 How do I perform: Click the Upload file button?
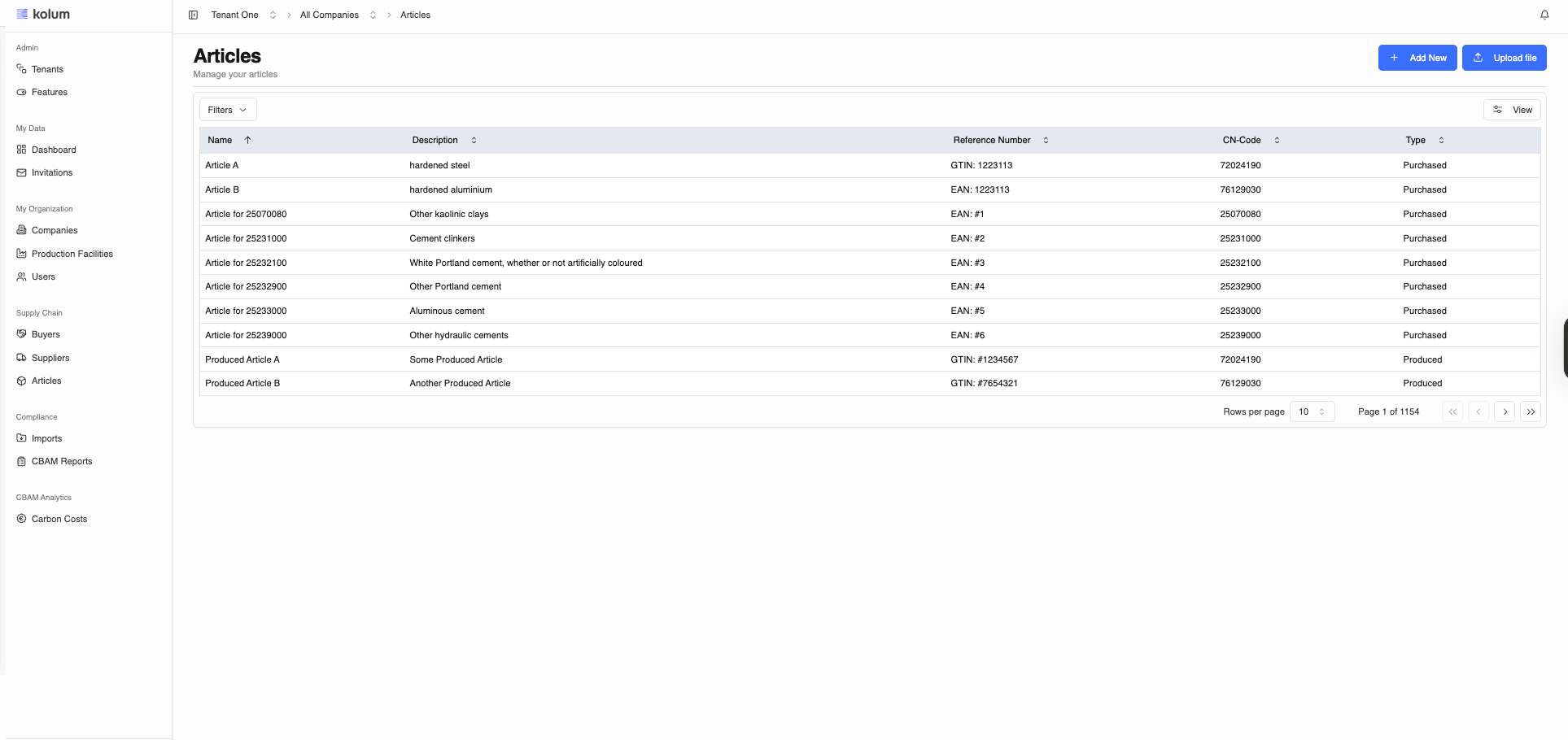tap(1504, 58)
